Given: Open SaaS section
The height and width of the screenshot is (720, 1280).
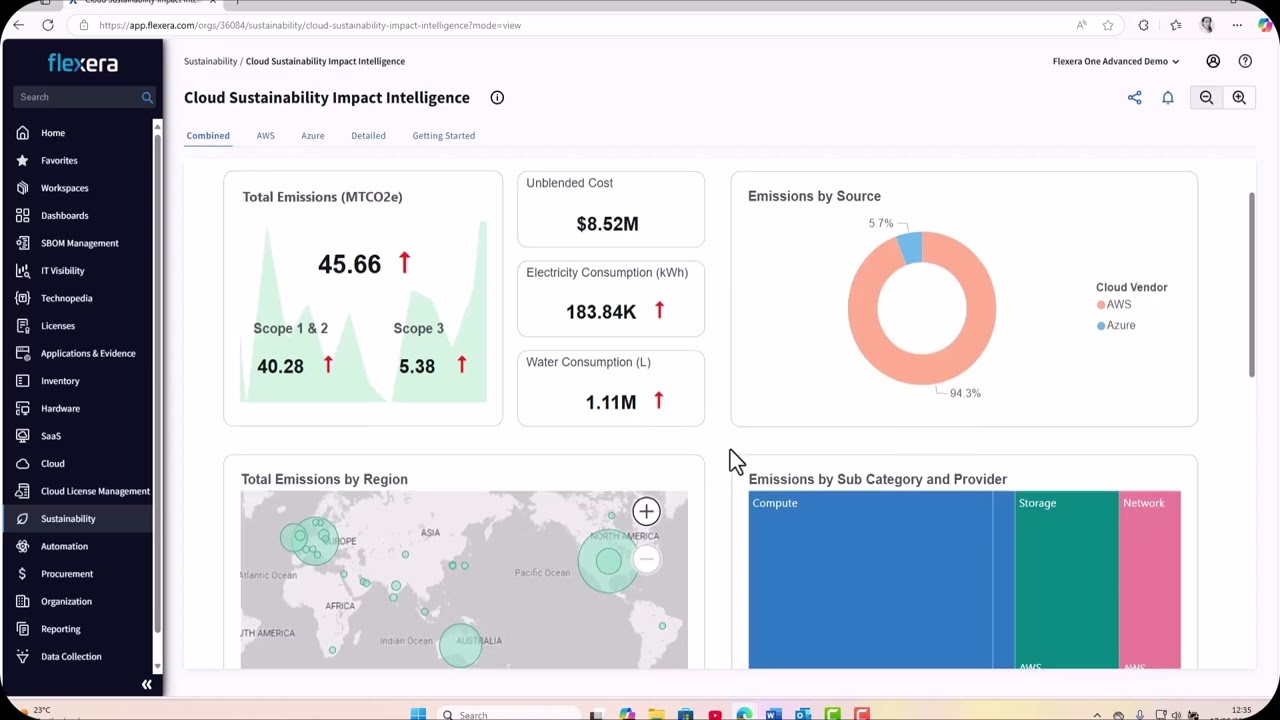Looking at the screenshot, I should tap(50, 436).
